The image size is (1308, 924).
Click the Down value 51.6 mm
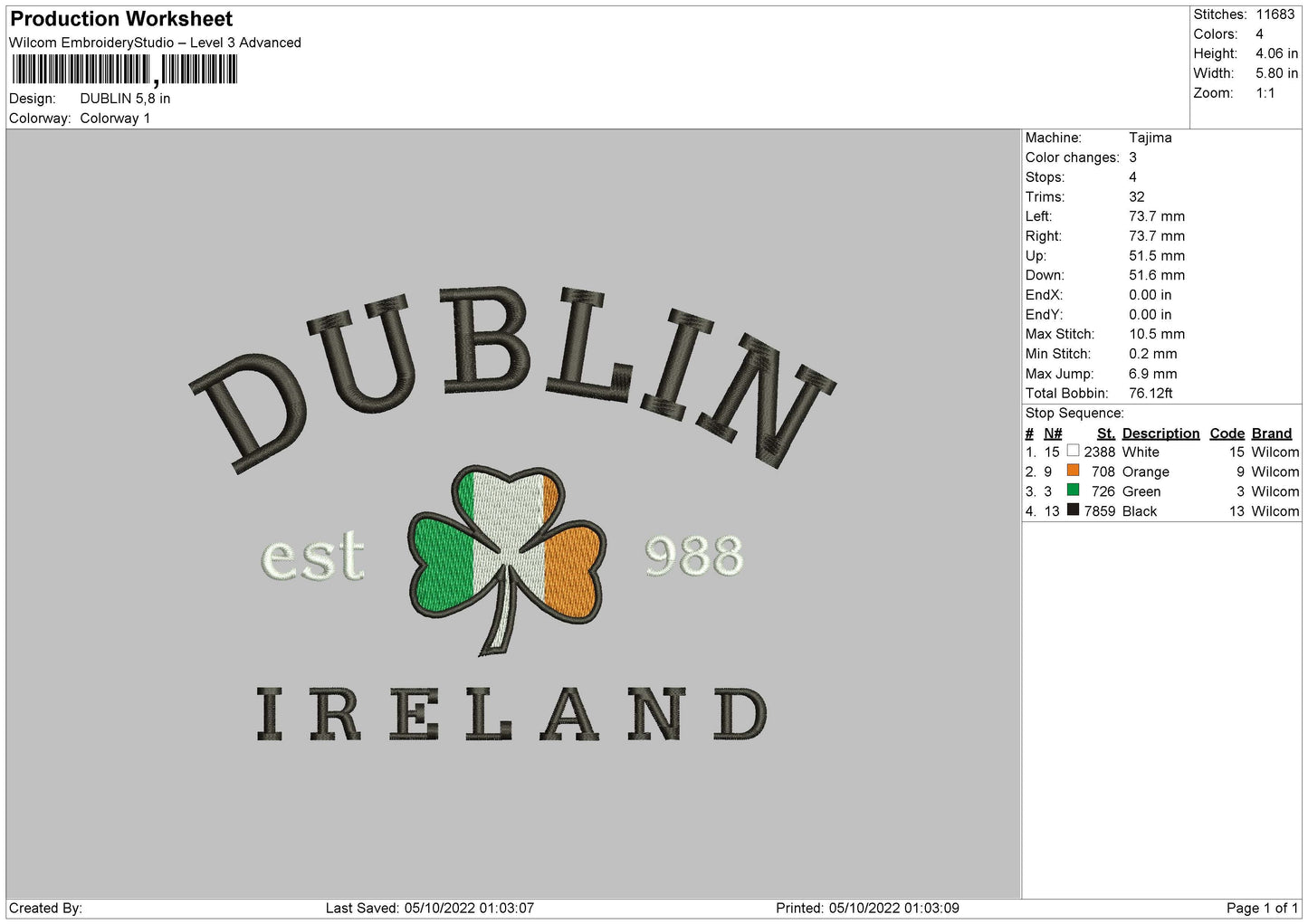coord(1157,275)
